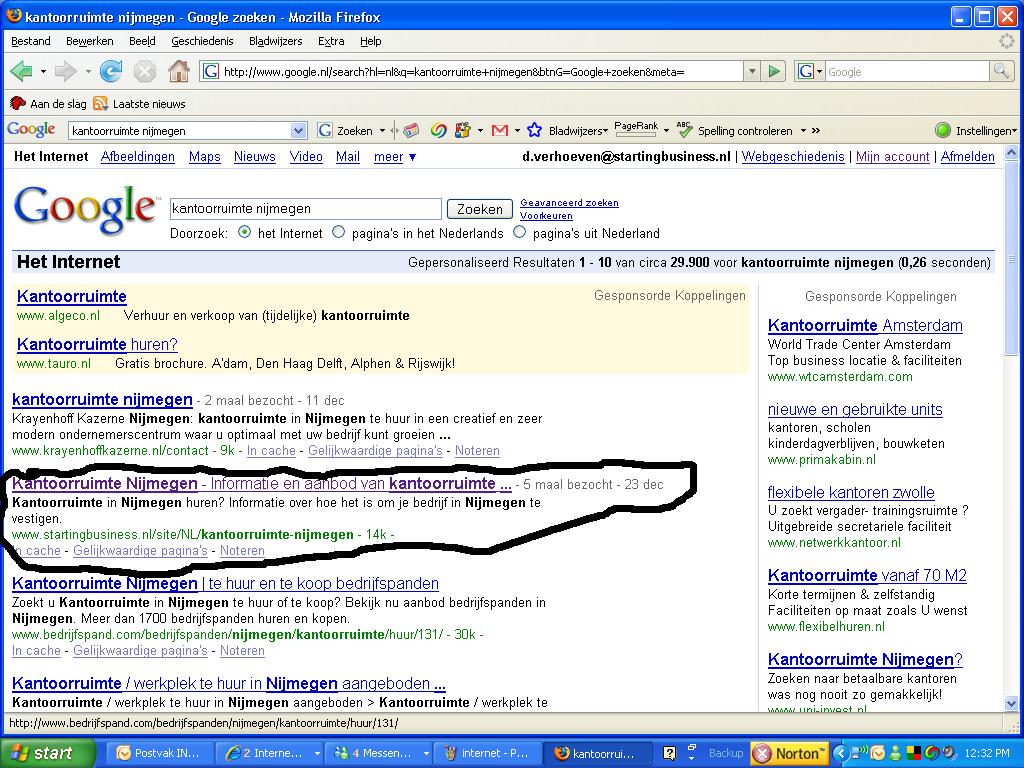Click the taskbar clock showing 12:32 PM
This screenshot has height=768, width=1024.
click(x=986, y=754)
